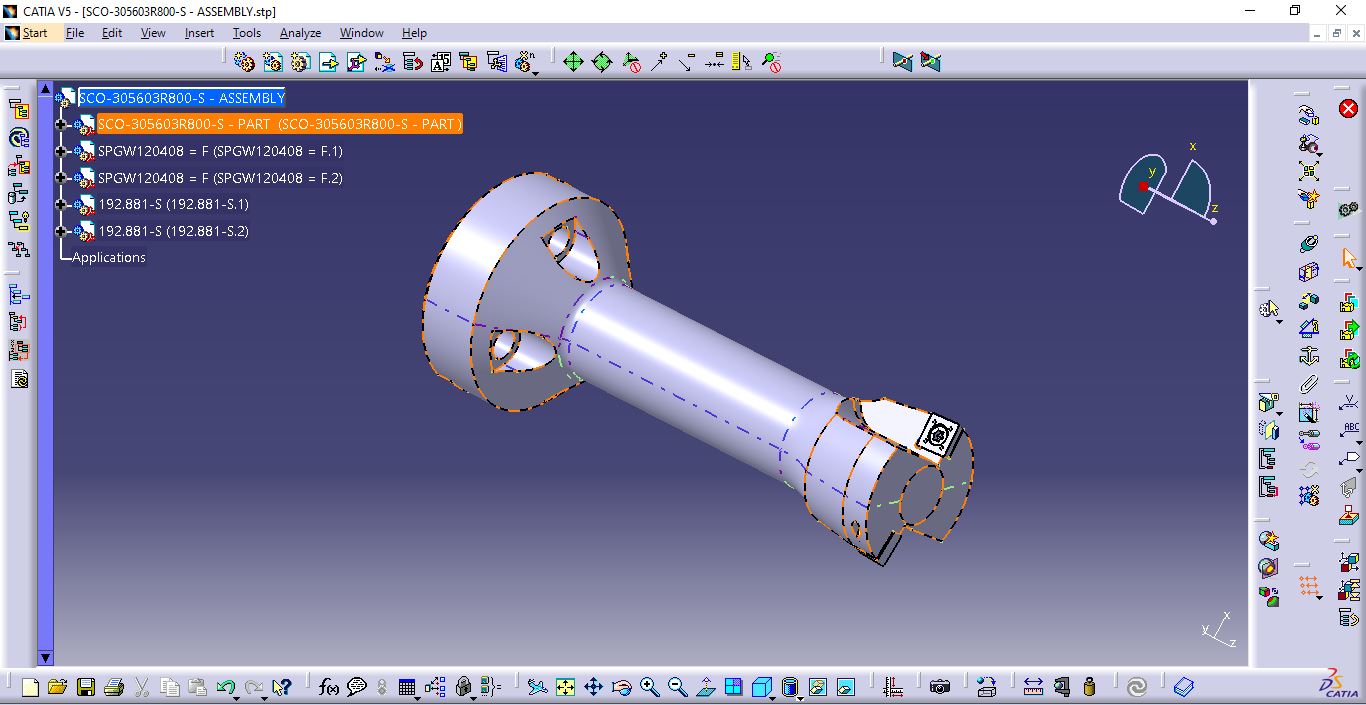
Task: Click the Manipulation green arrows icon
Action: [573, 62]
